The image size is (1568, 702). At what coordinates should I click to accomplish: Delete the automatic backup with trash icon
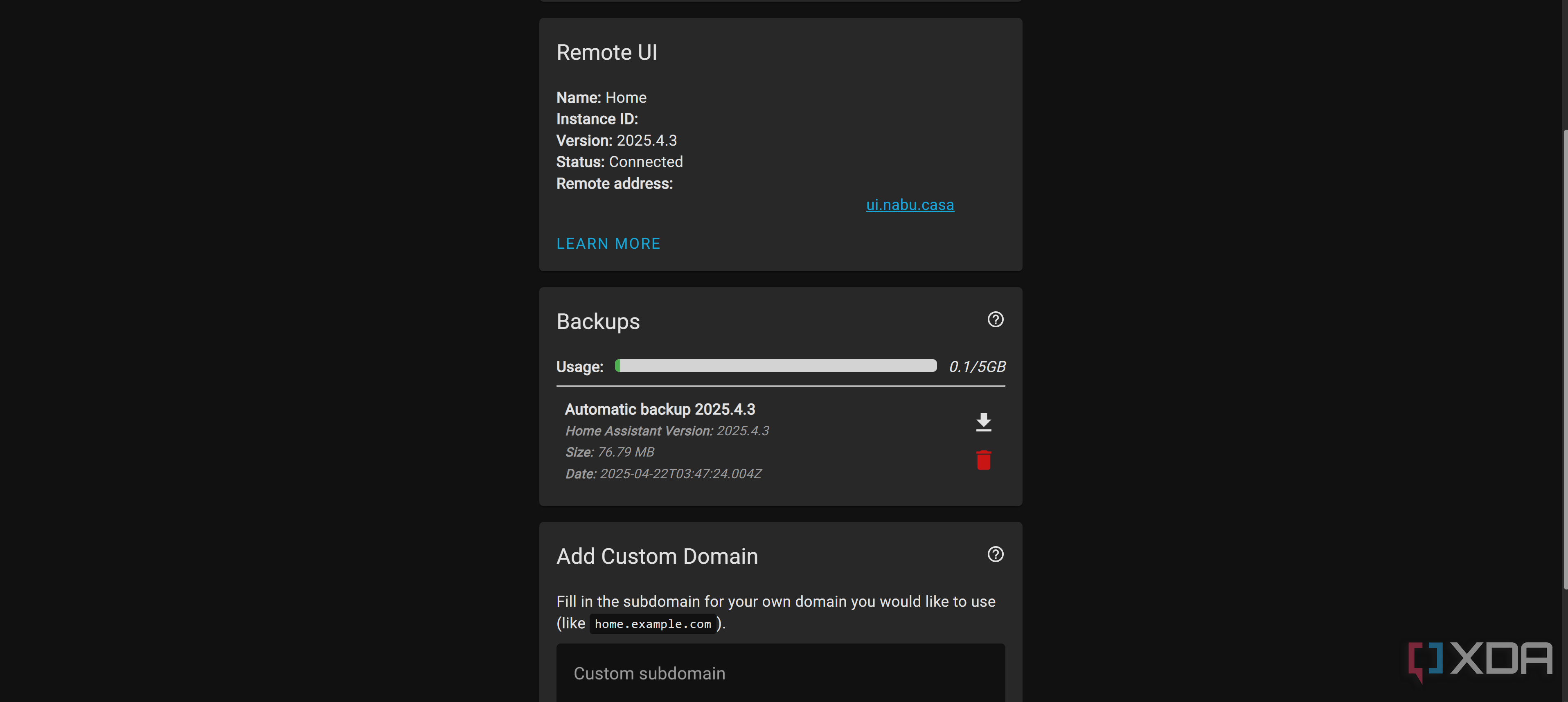click(983, 460)
